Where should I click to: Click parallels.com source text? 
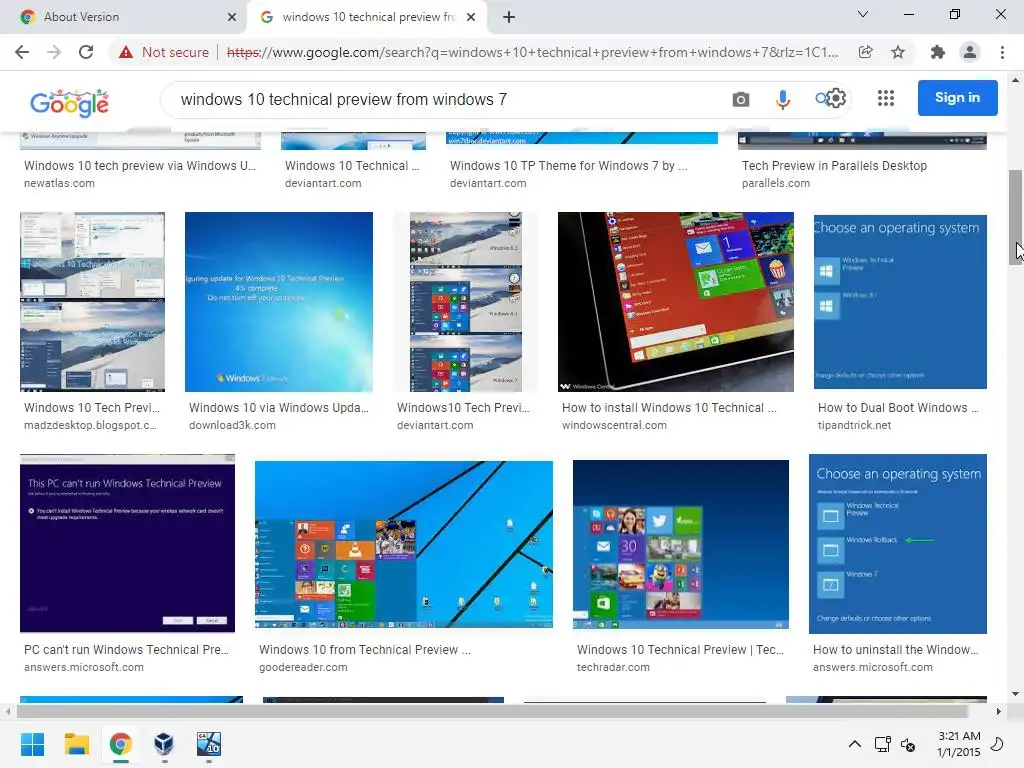click(x=775, y=184)
